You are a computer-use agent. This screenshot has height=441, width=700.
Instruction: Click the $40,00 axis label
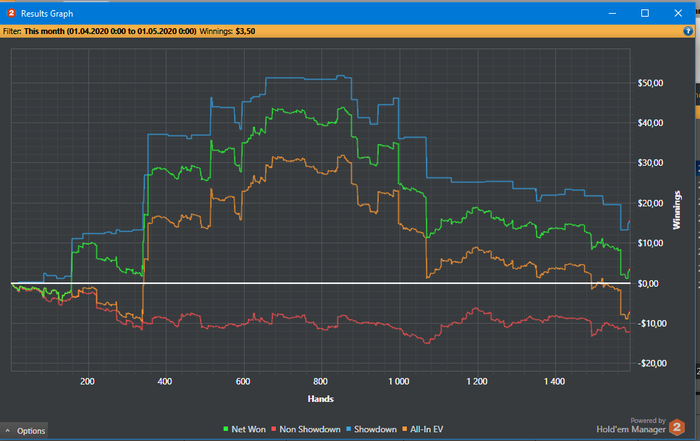(x=650, y=123)
